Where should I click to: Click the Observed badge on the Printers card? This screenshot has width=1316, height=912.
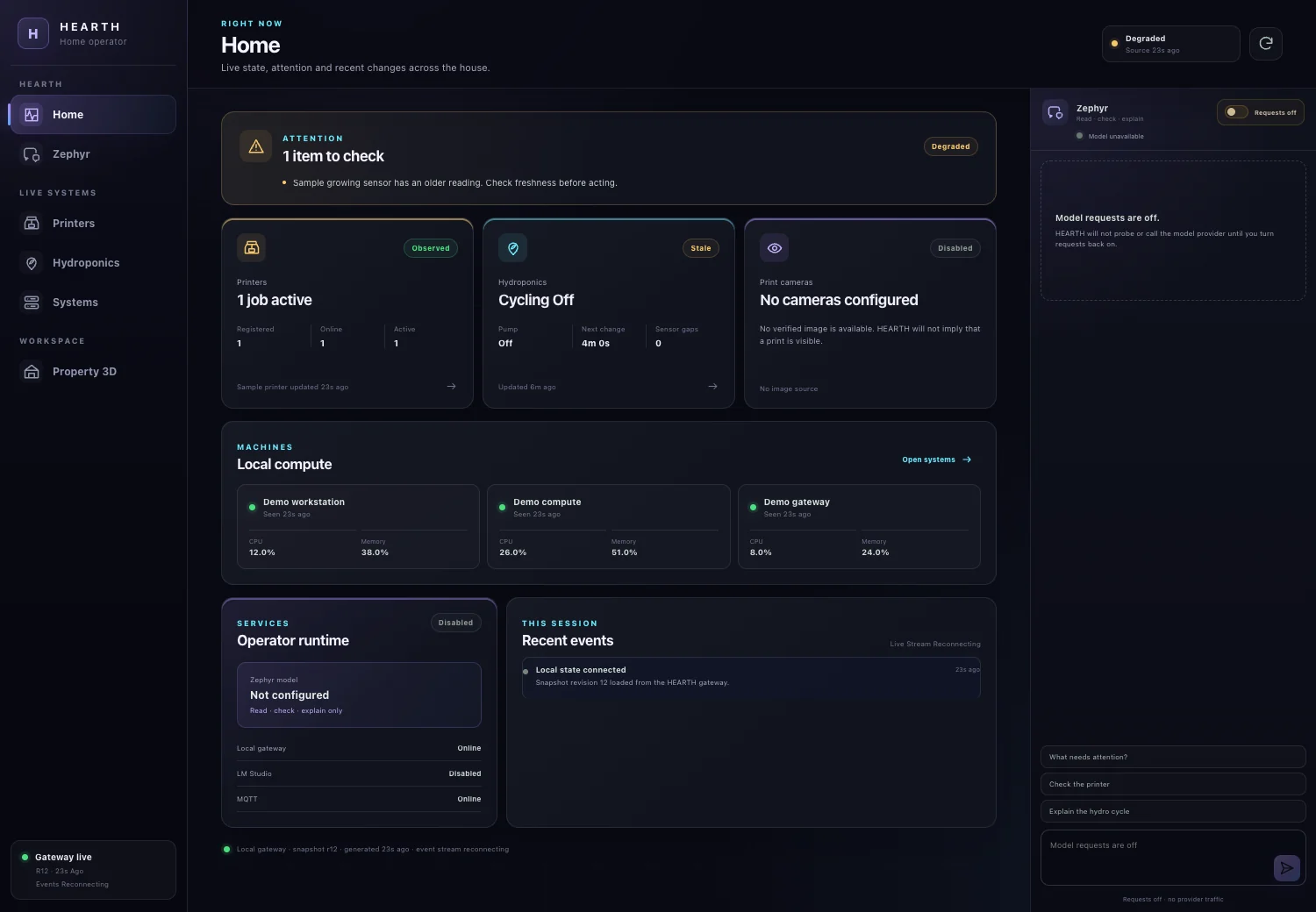tap(431, 248)
